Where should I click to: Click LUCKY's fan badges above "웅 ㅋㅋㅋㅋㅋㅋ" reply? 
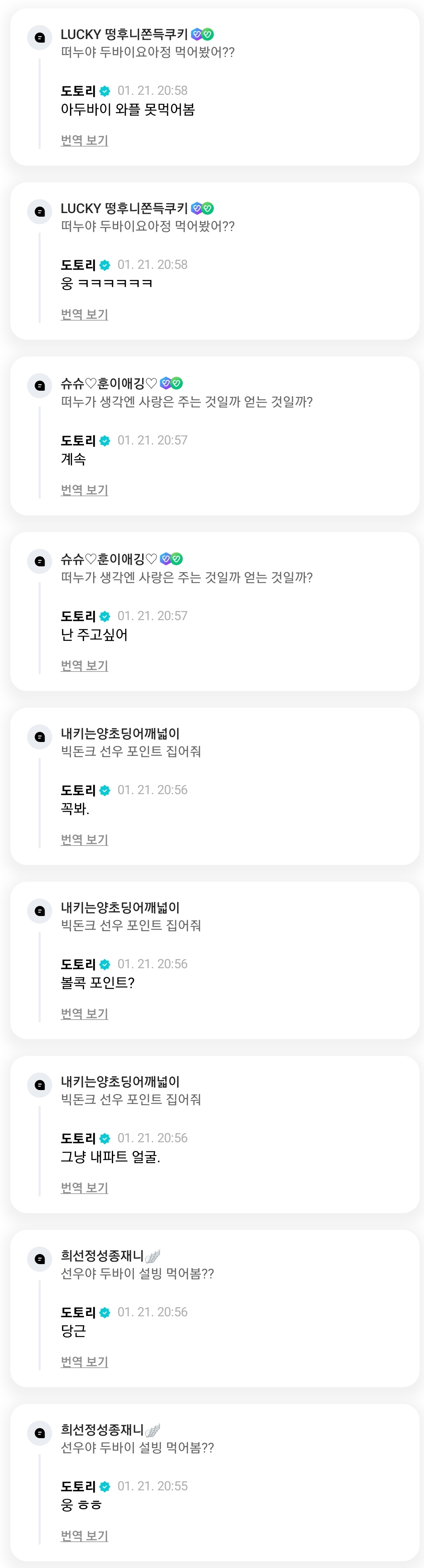point(202,208)
